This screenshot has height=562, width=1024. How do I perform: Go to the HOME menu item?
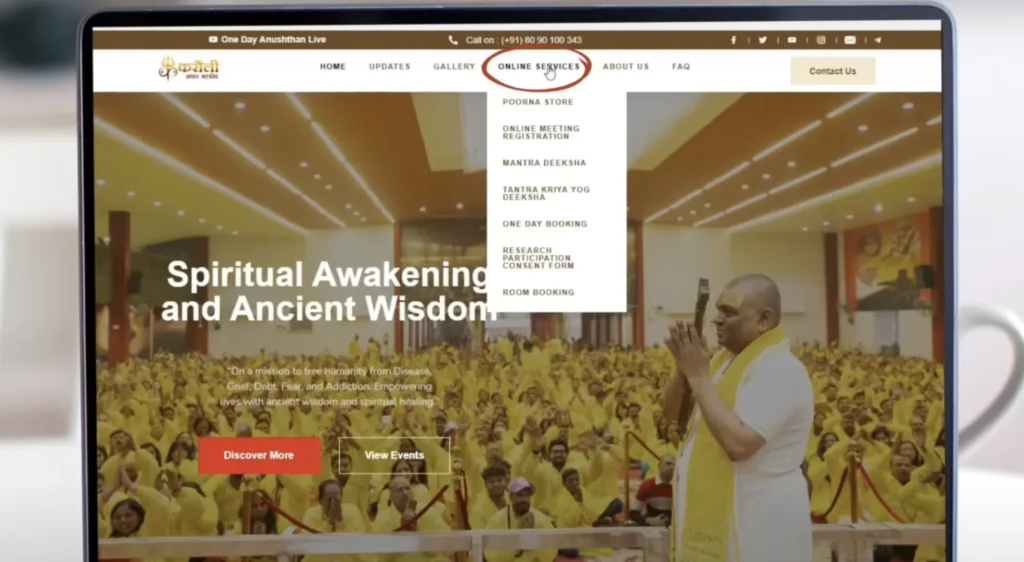332,67
